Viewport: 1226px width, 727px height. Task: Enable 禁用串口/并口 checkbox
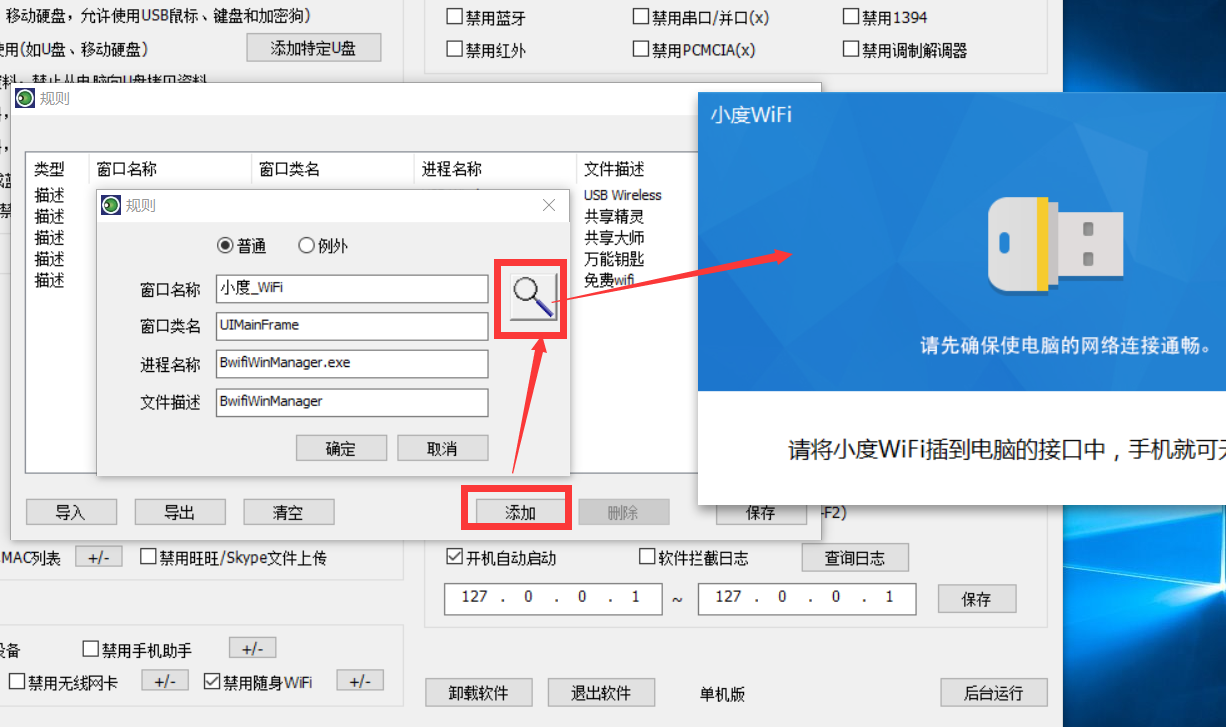tap(641, 17)
